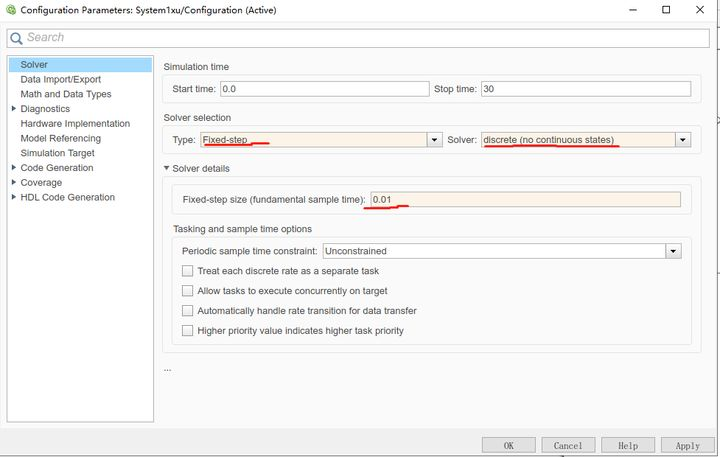
Task: Expand the Coverage tree node arrow
Action: click(x=14, y=182)
